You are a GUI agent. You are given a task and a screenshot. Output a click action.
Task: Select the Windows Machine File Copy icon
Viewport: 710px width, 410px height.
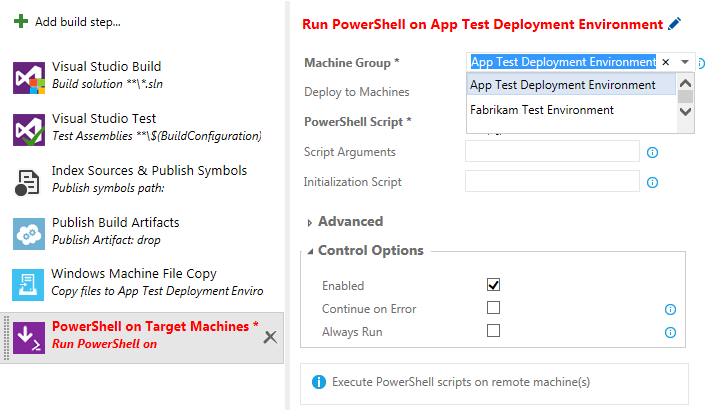click(x=28, y=285)
